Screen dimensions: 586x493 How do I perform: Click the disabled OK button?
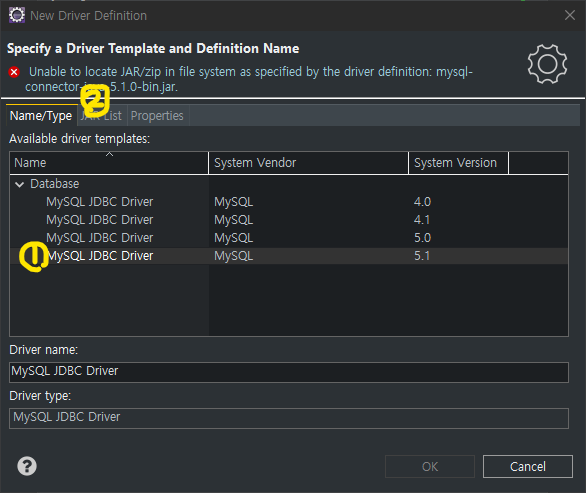point(430,466)
